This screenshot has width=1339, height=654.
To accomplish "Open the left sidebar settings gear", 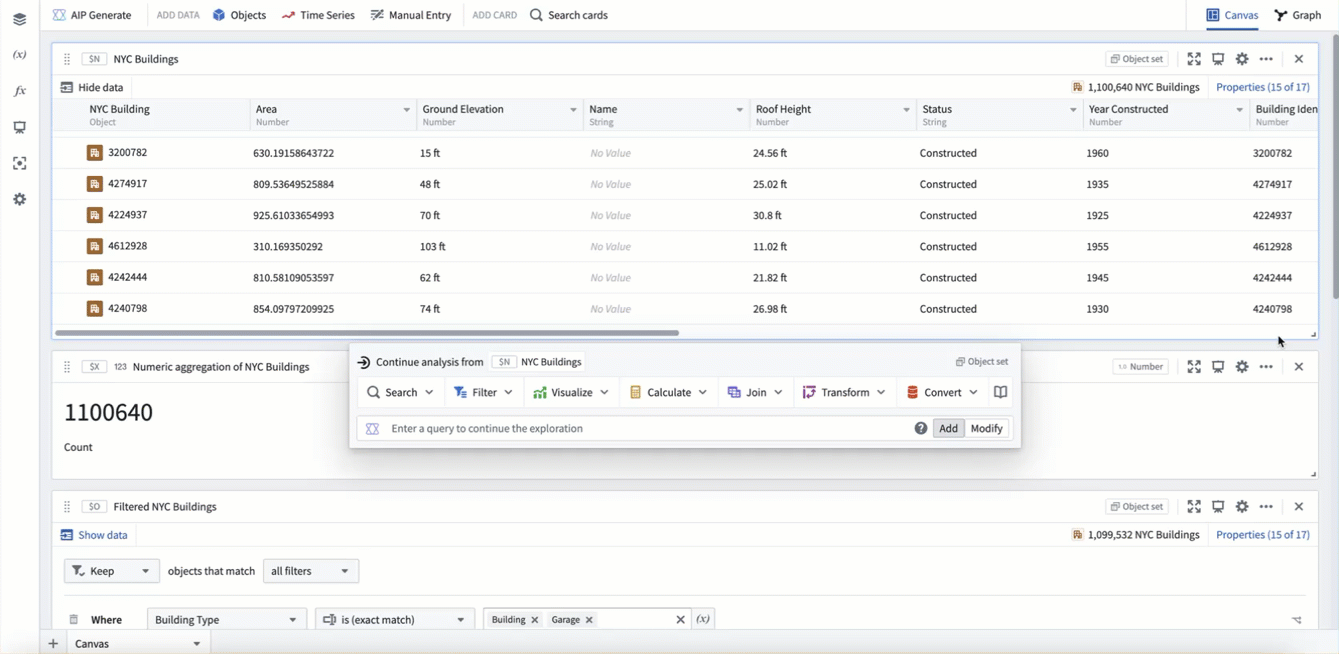I will (x=19, y=199).
